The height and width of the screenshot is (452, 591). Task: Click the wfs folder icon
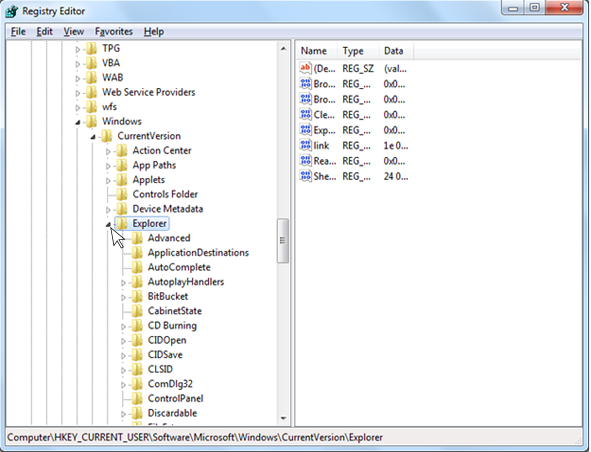pos(91,107)
